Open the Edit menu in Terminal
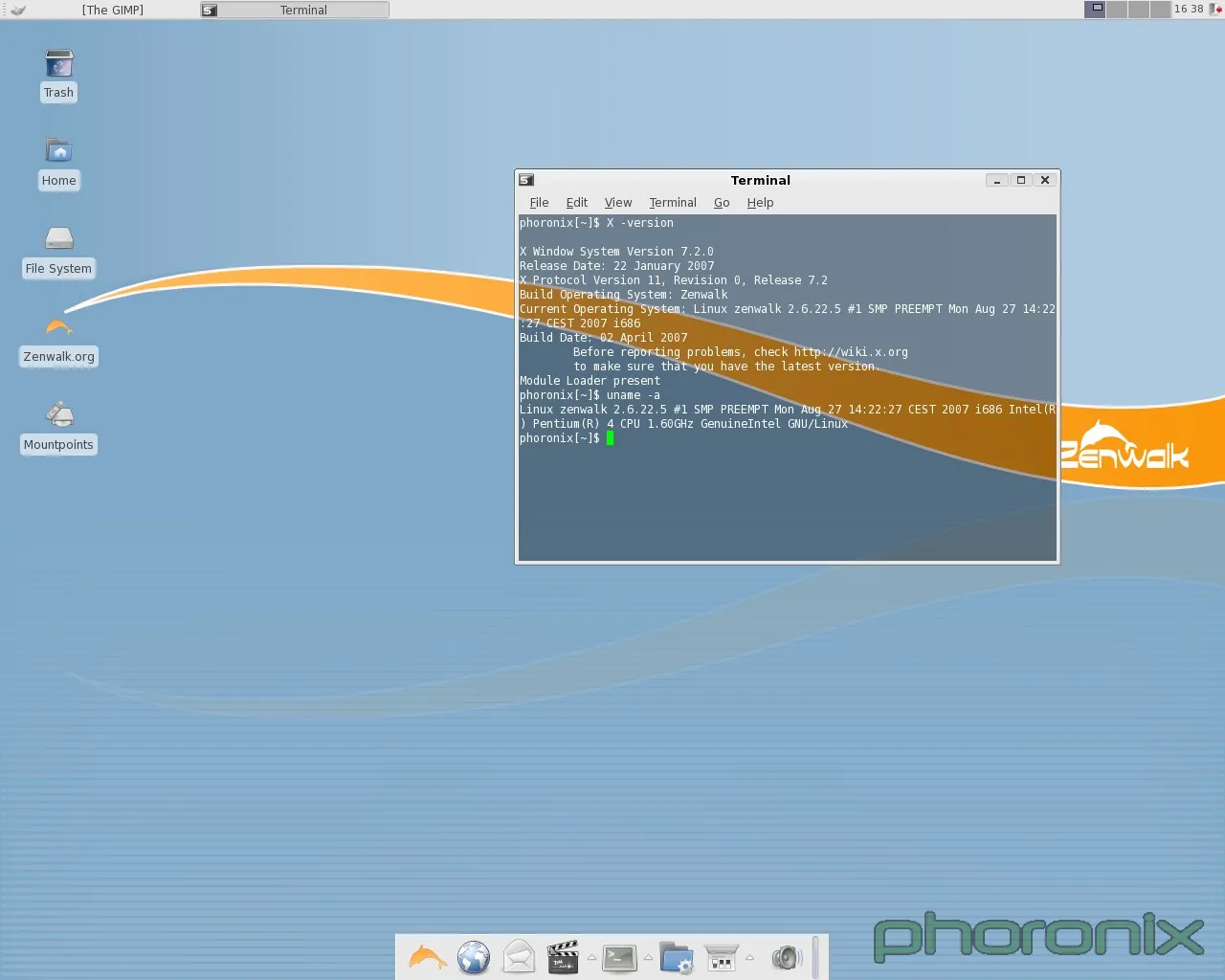 point(576,203)
